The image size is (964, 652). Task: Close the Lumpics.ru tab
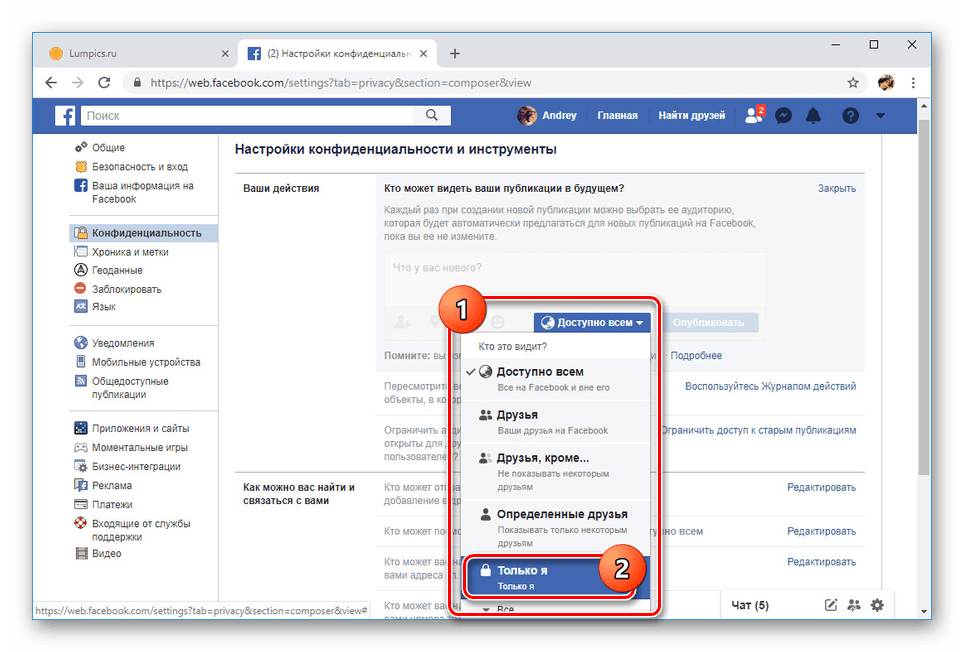[x=225, y=53]
